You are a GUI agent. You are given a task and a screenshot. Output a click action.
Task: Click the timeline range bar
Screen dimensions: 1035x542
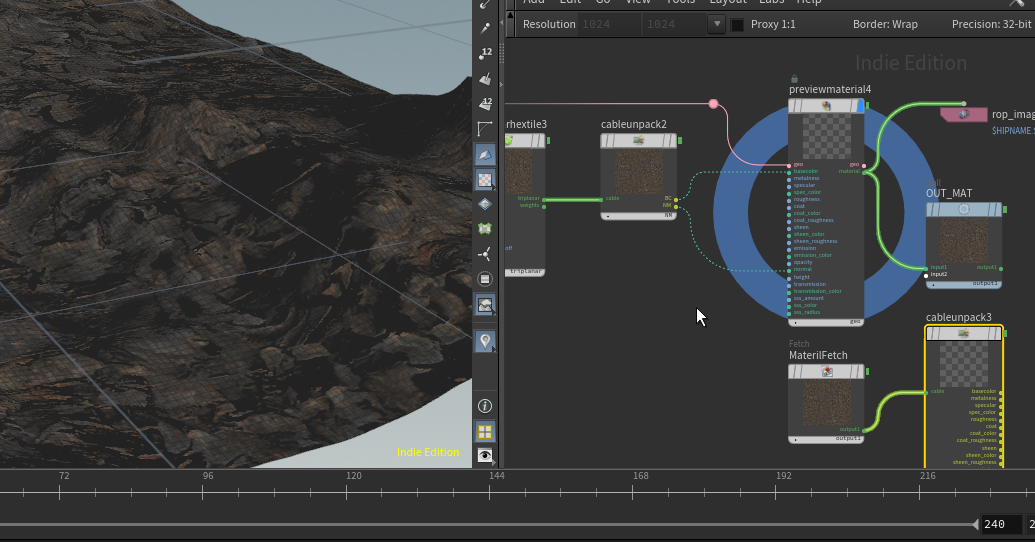pos(488,525)
